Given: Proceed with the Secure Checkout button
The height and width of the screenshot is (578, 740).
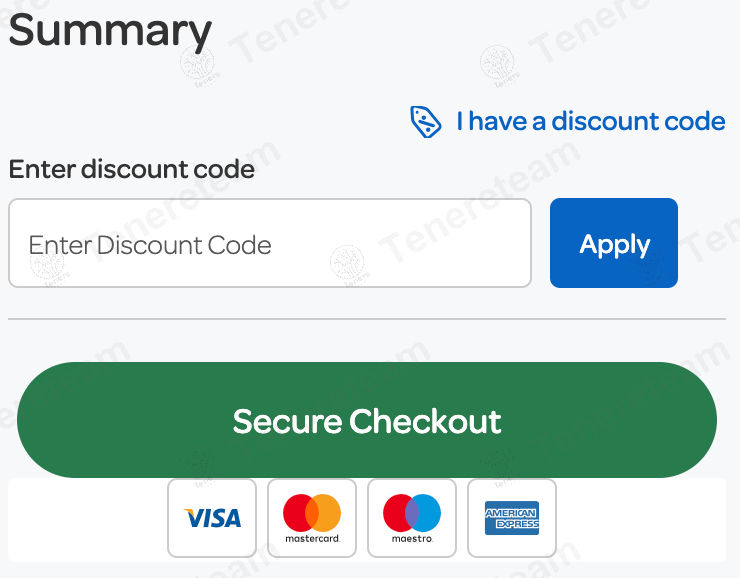Looking at the screenshot, I should point(367,421).
